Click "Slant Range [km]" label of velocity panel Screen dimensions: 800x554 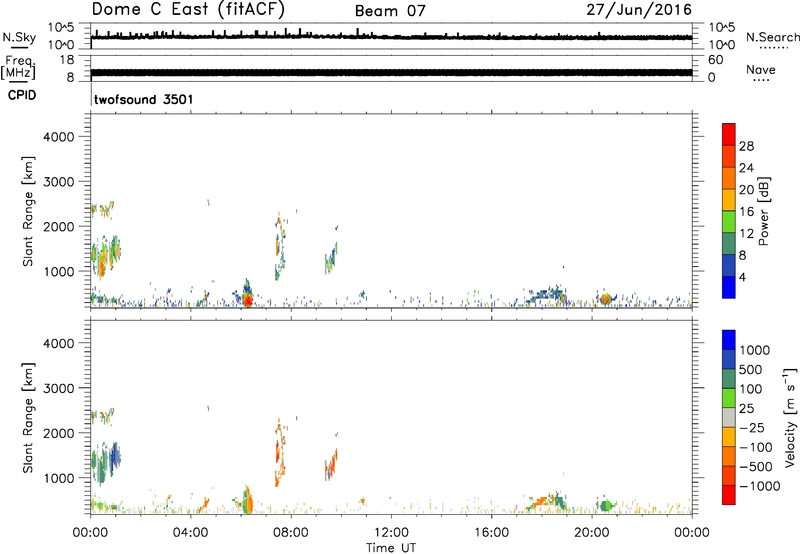point(28,418)
